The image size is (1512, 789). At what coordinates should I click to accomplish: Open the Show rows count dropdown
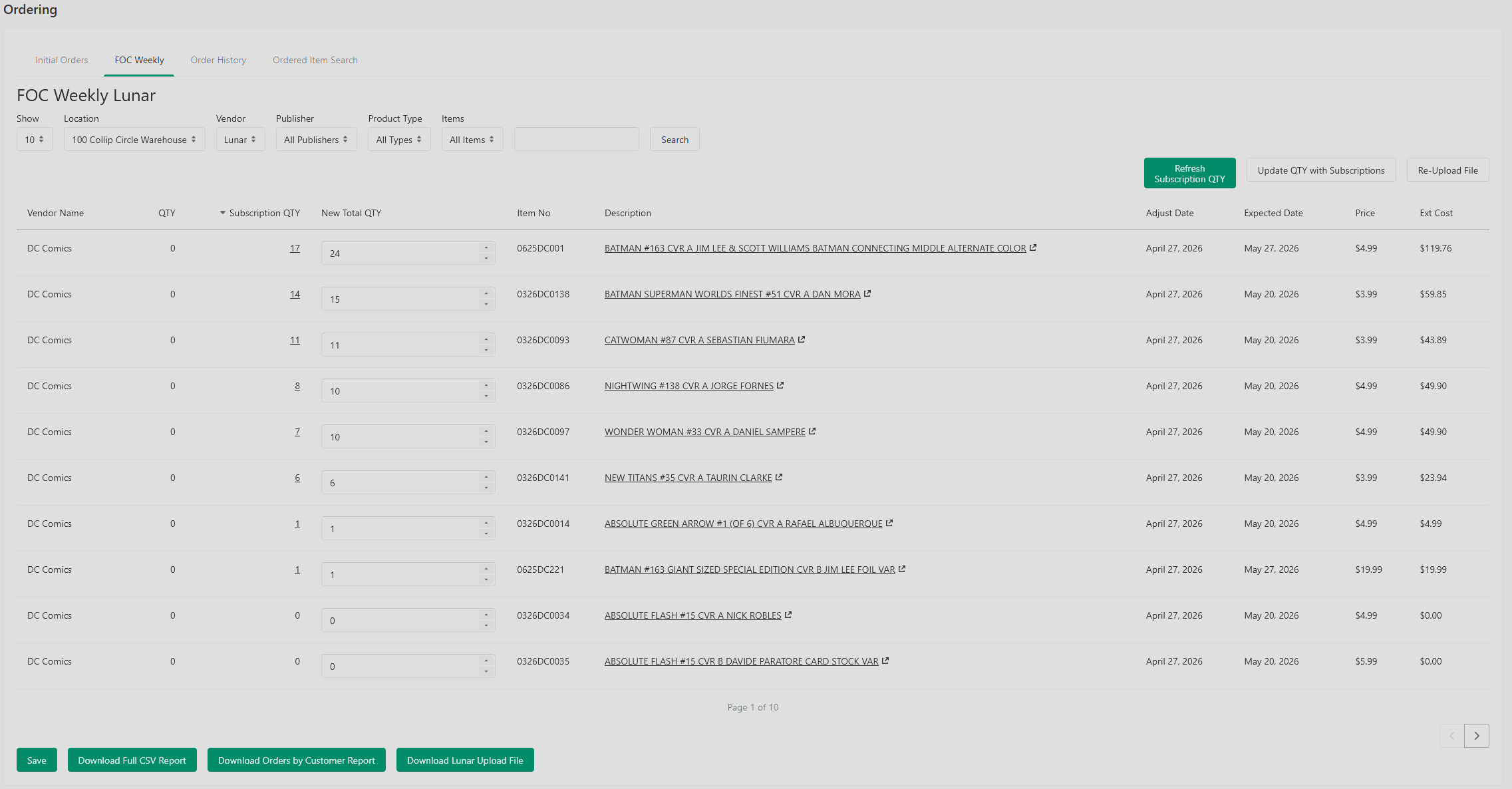pos(35,140)
